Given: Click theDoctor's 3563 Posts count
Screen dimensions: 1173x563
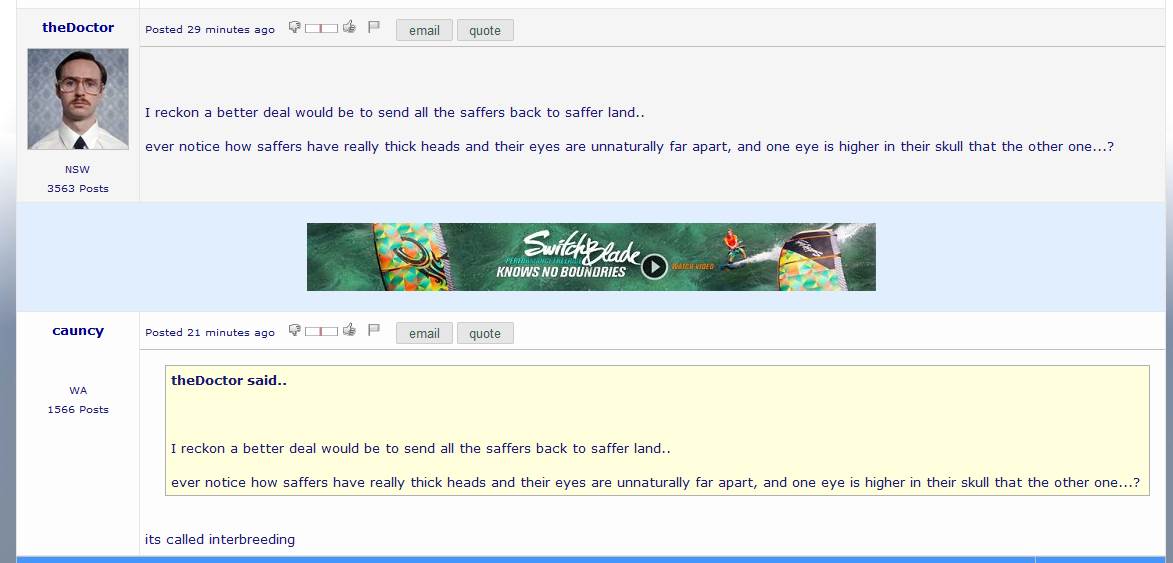Looking at the screenshot, I should (x=78, y=188).
